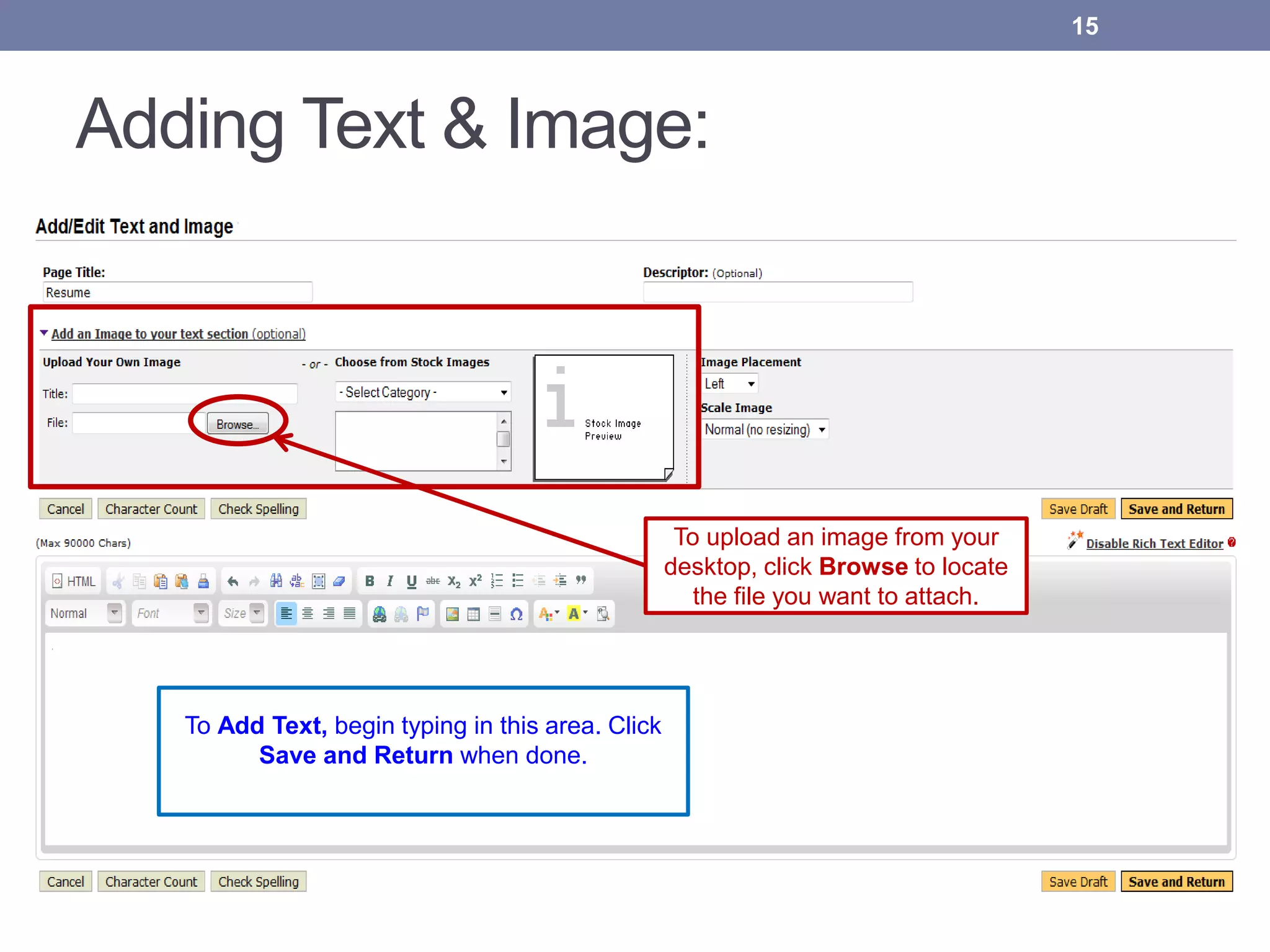Screen dimensions: 1270x952
Task: Click the Insert Image icon in the toolbar
Action: point(453,614)
